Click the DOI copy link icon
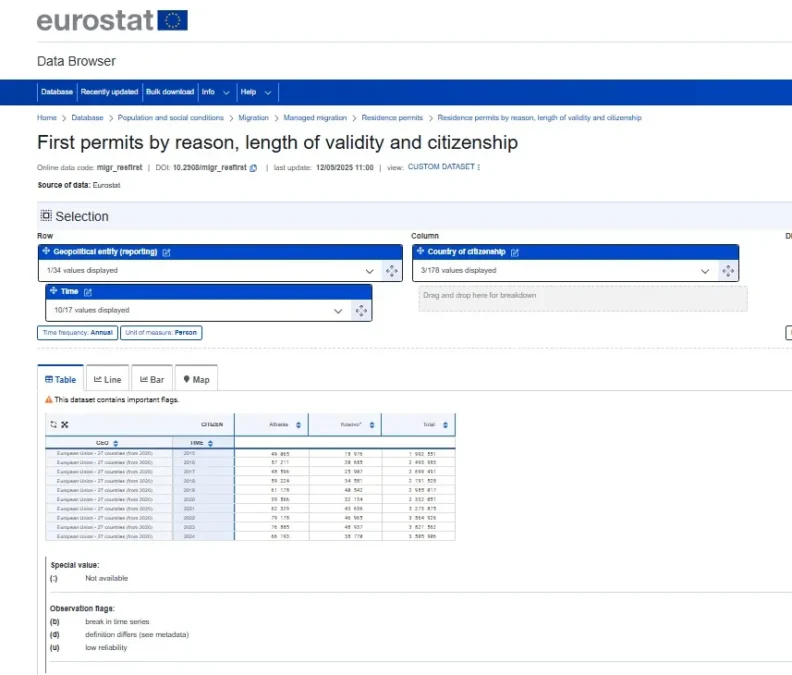 (x=253, y=168)
